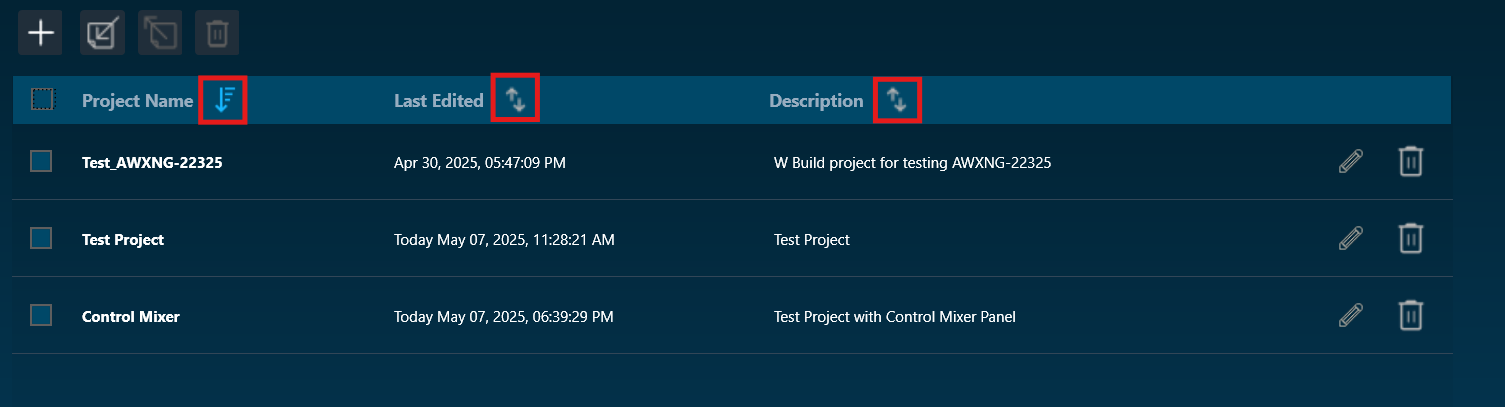Viewport: 1505px width, 407px height.
Task: Select the Test Project checkbox
Action: 41,238
